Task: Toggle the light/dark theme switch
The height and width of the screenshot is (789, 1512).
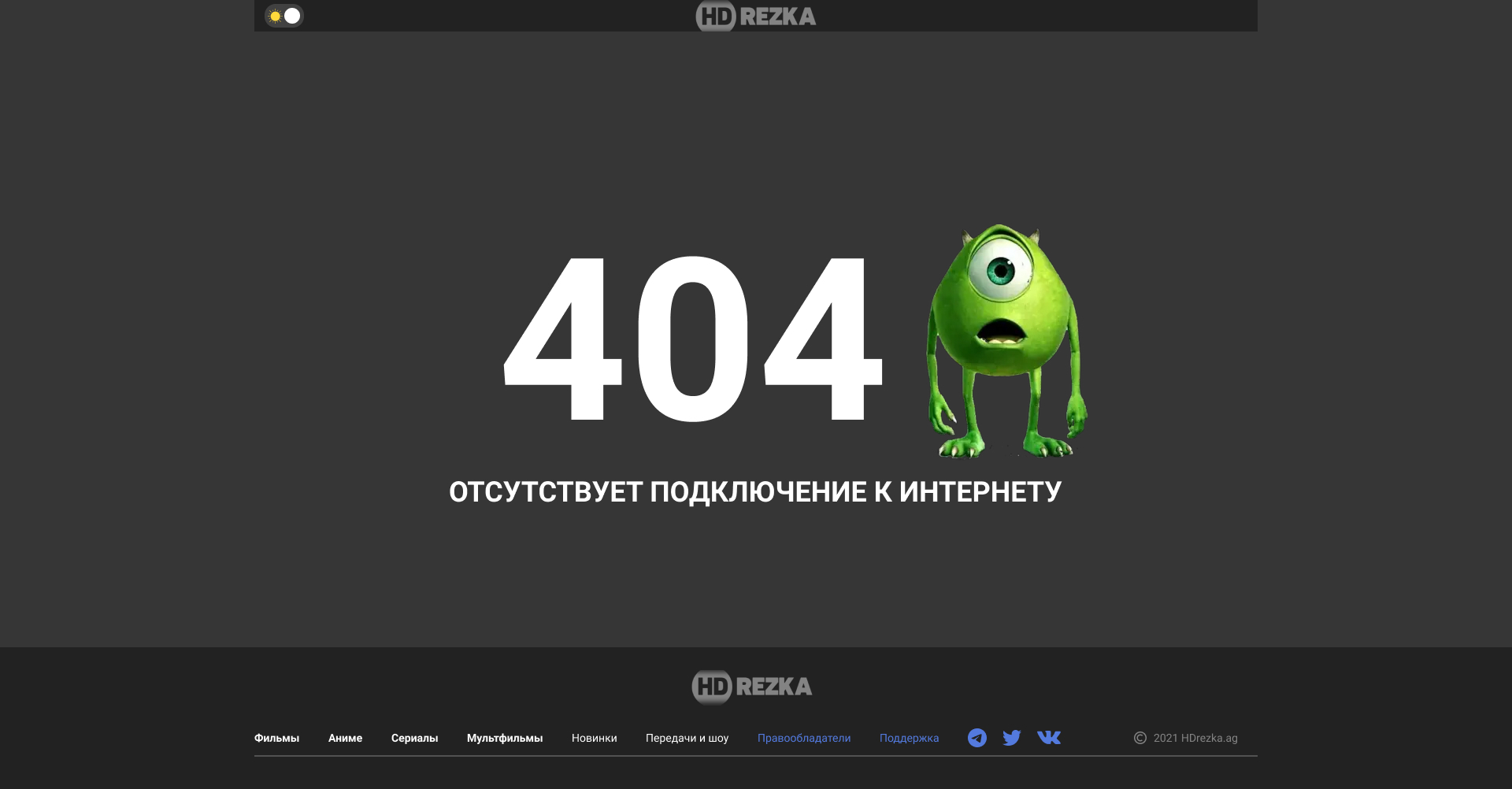Action: 284,16
